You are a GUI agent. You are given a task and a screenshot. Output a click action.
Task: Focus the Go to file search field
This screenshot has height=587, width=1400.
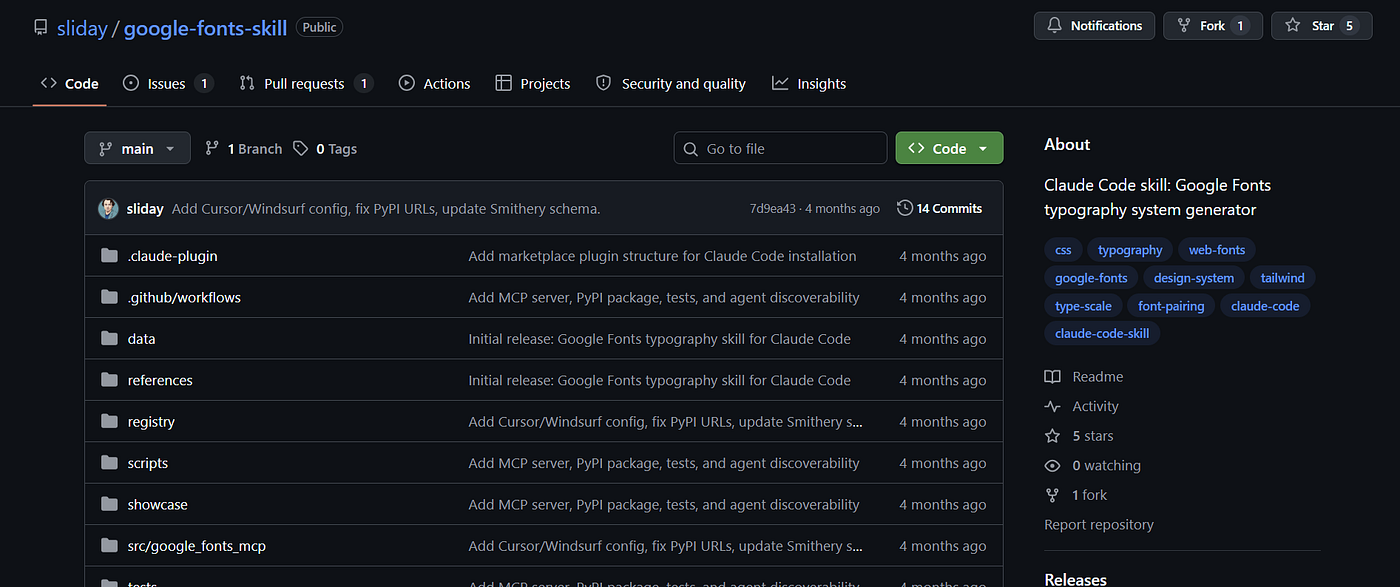click(x=780, y=149)
